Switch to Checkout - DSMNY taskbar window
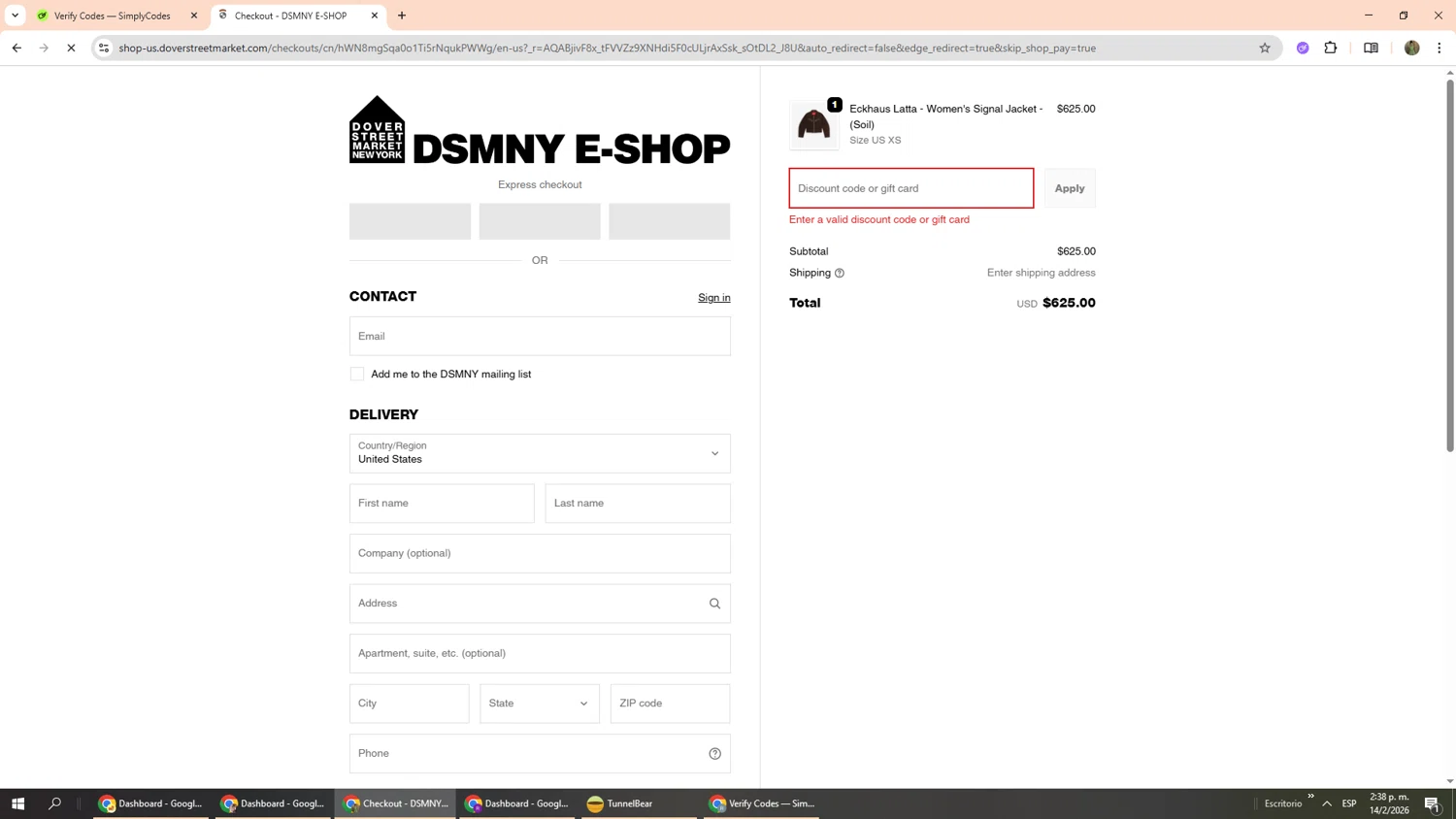The height and width of the screenshot is (819, 1456). coord(395,803)
